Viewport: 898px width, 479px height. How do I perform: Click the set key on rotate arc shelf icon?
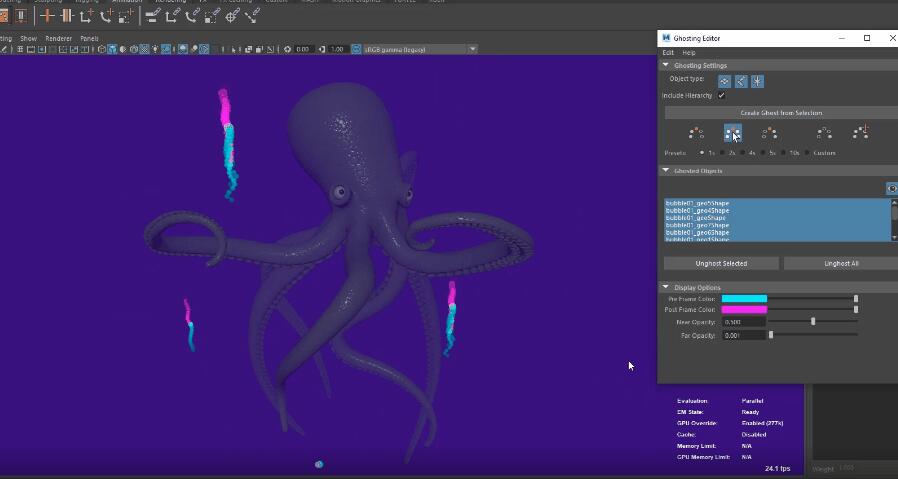point(106,16)
